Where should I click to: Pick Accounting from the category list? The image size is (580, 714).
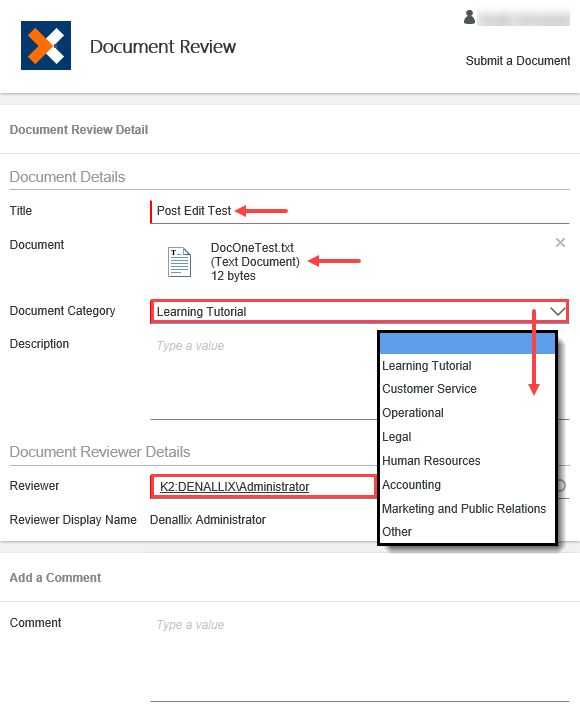pyautogui.click(x=411, y=484)
